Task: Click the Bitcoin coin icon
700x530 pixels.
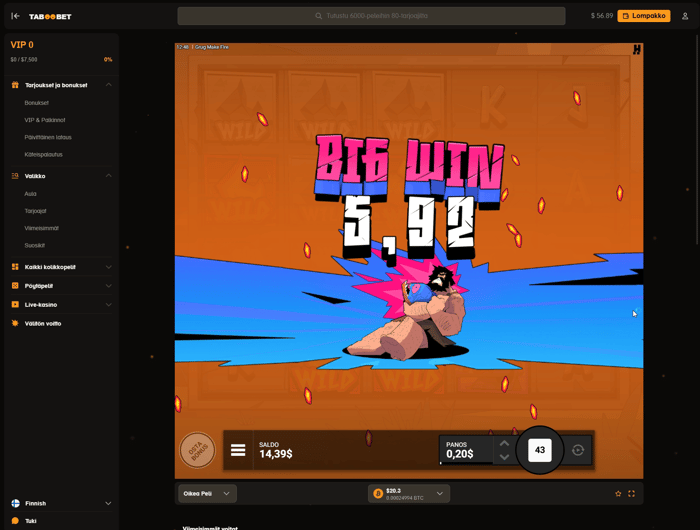Action: [x=378, y=494]
